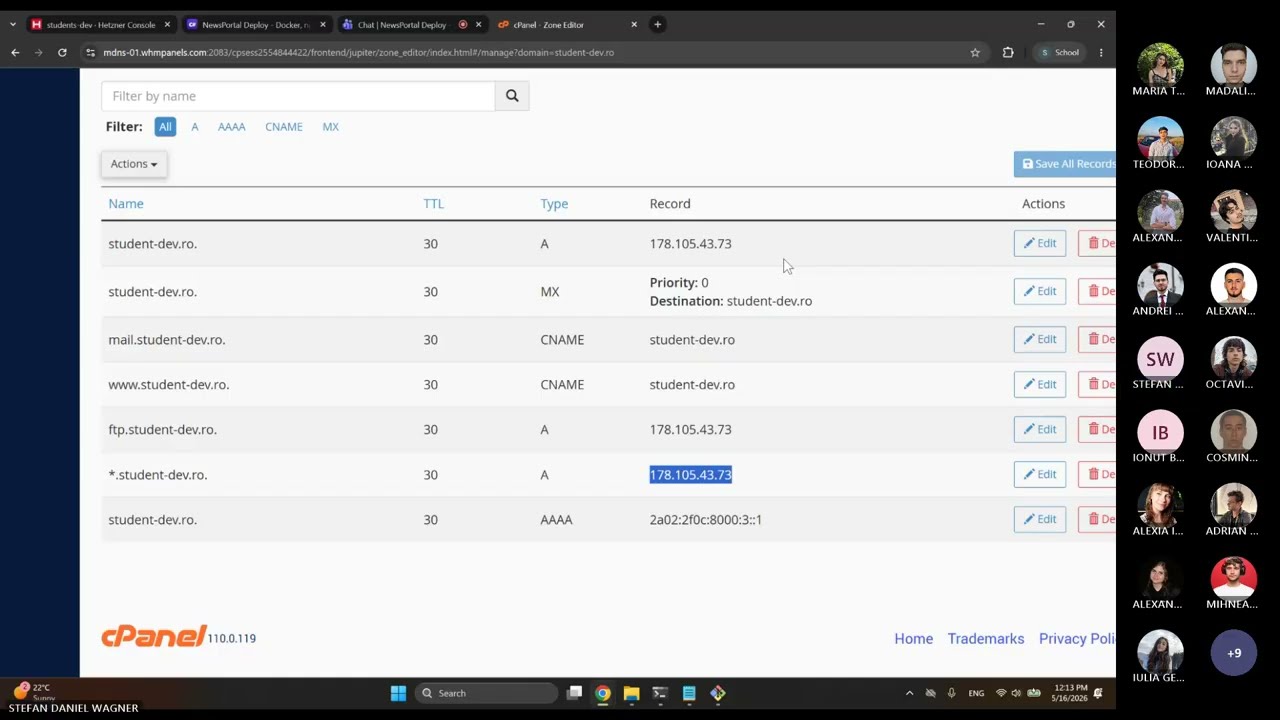The image size is (1280, 720).
Task: Click the 2a02:2f0c:8000:3::1 record value
Action: click(x=706, y=520)
